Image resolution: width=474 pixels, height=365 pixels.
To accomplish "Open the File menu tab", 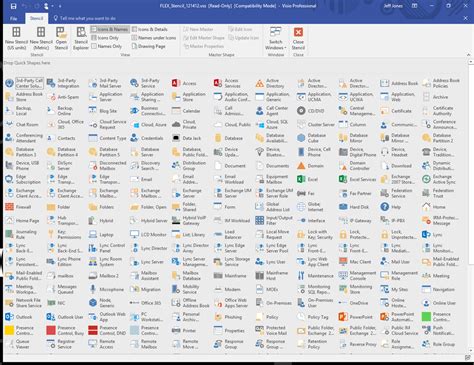I will click(14, 18).
